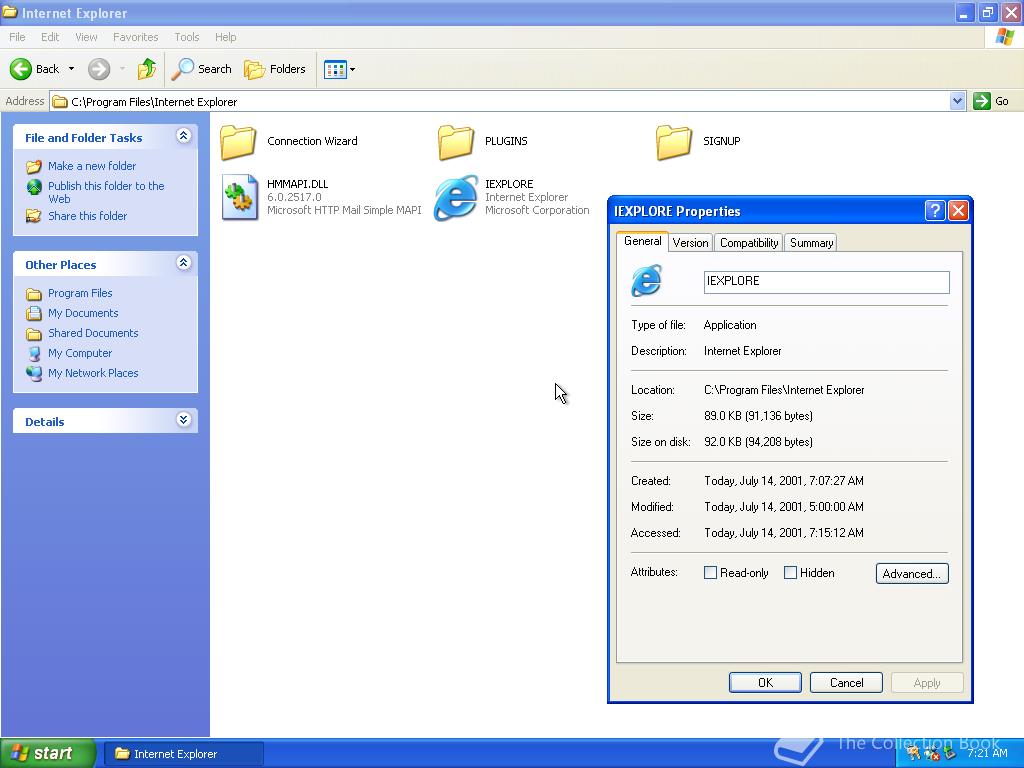Select the Connection Wizard folder icon
1024x768 pixels.
[x=238, y=142]
